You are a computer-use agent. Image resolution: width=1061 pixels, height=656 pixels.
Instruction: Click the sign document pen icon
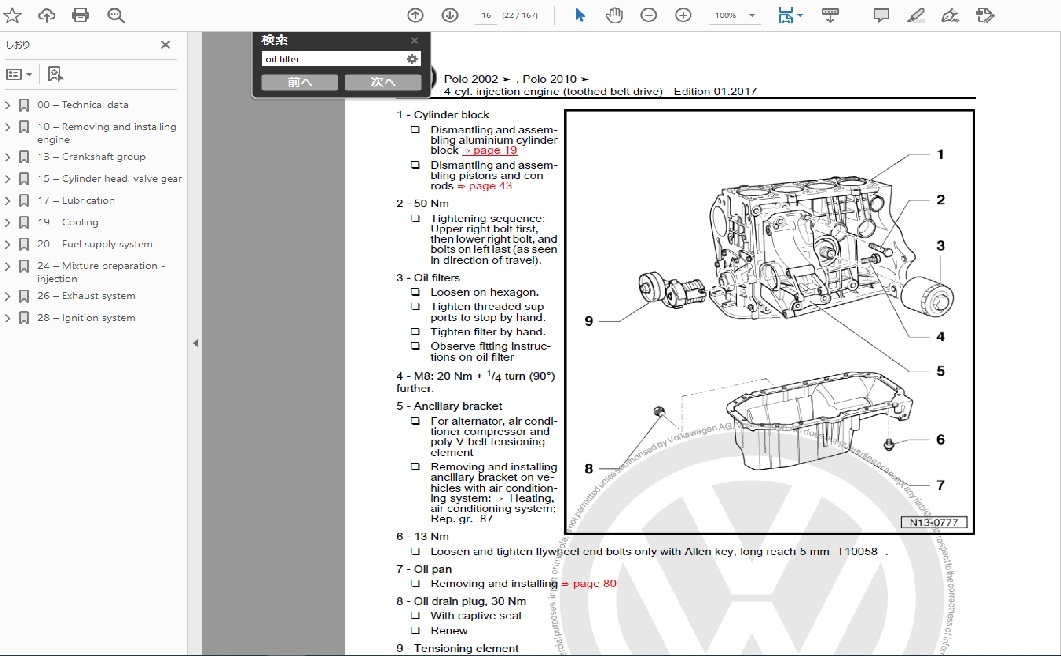(x=950, y=15)
